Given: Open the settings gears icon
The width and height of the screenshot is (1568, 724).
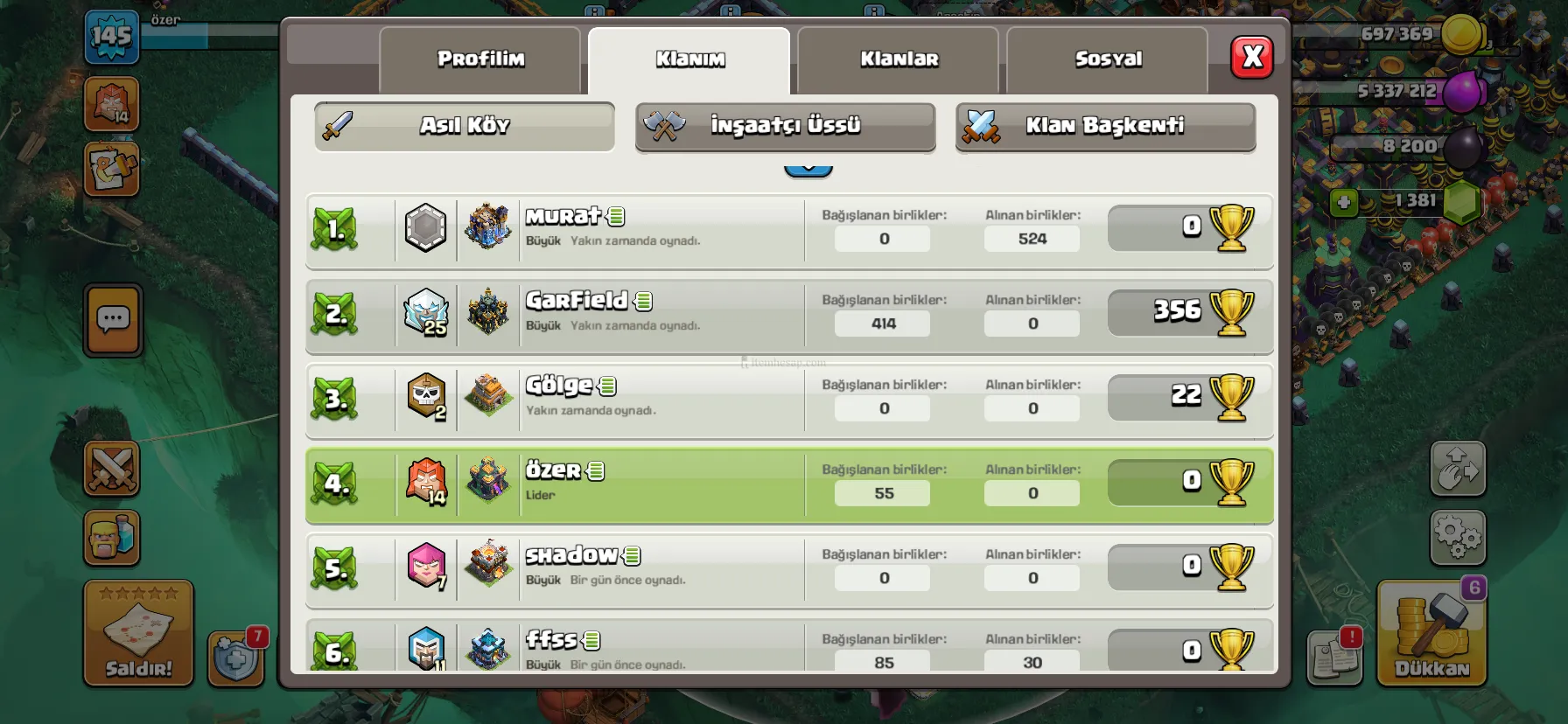Looking at the screenshot, I should (1458, 537).
